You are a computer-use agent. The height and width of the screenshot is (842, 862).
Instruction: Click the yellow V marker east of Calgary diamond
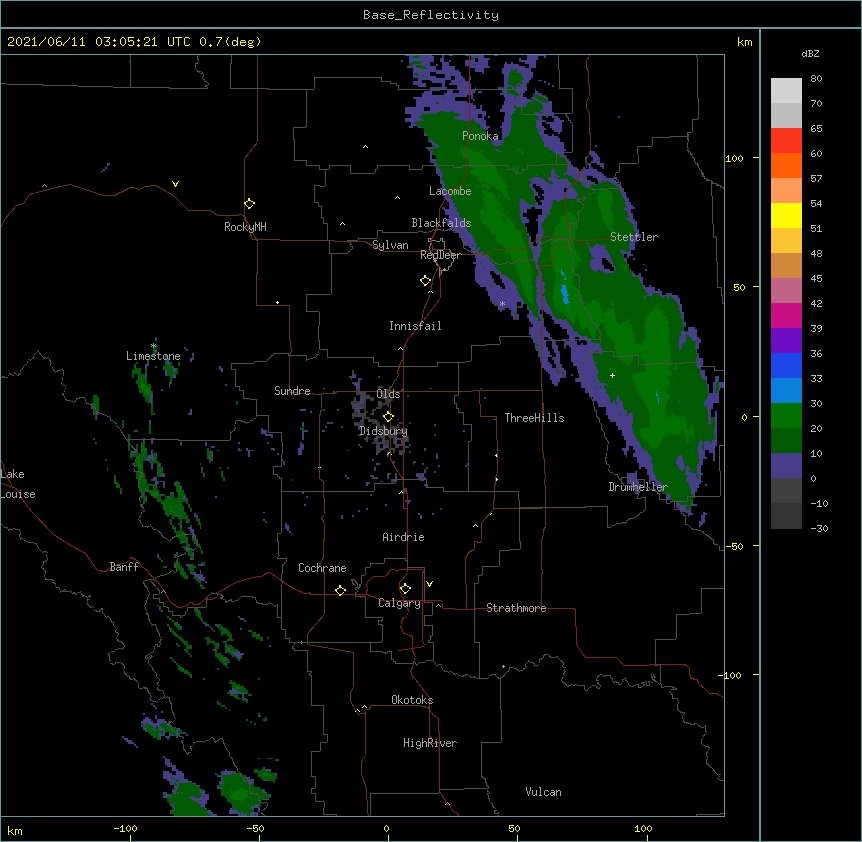click(x=429, y=584)
